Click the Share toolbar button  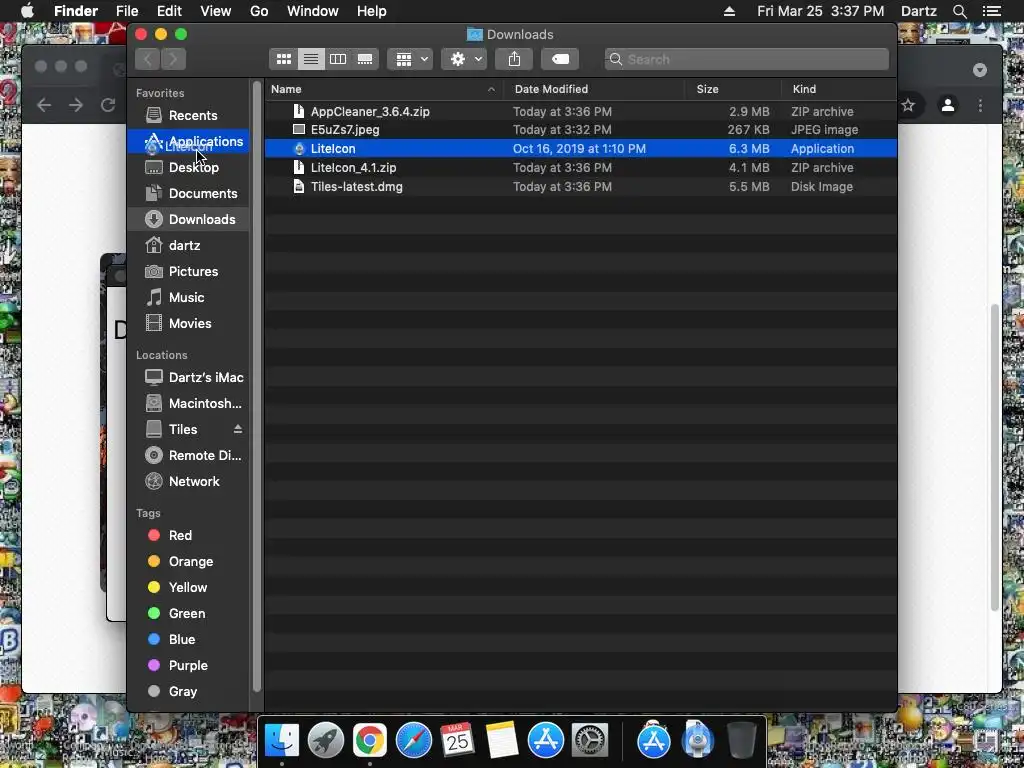pyautogui.click(x=514, y=59)
